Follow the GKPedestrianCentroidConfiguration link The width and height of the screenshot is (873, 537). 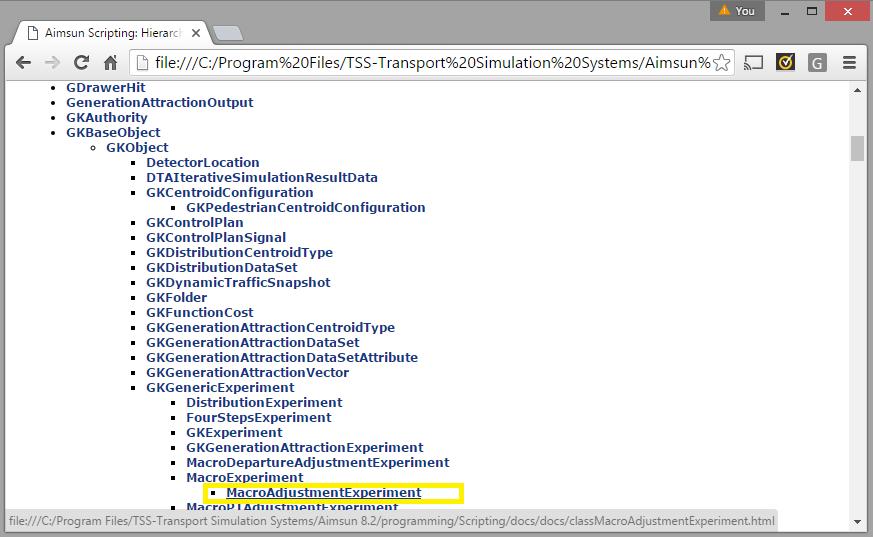tap(305, 208)
